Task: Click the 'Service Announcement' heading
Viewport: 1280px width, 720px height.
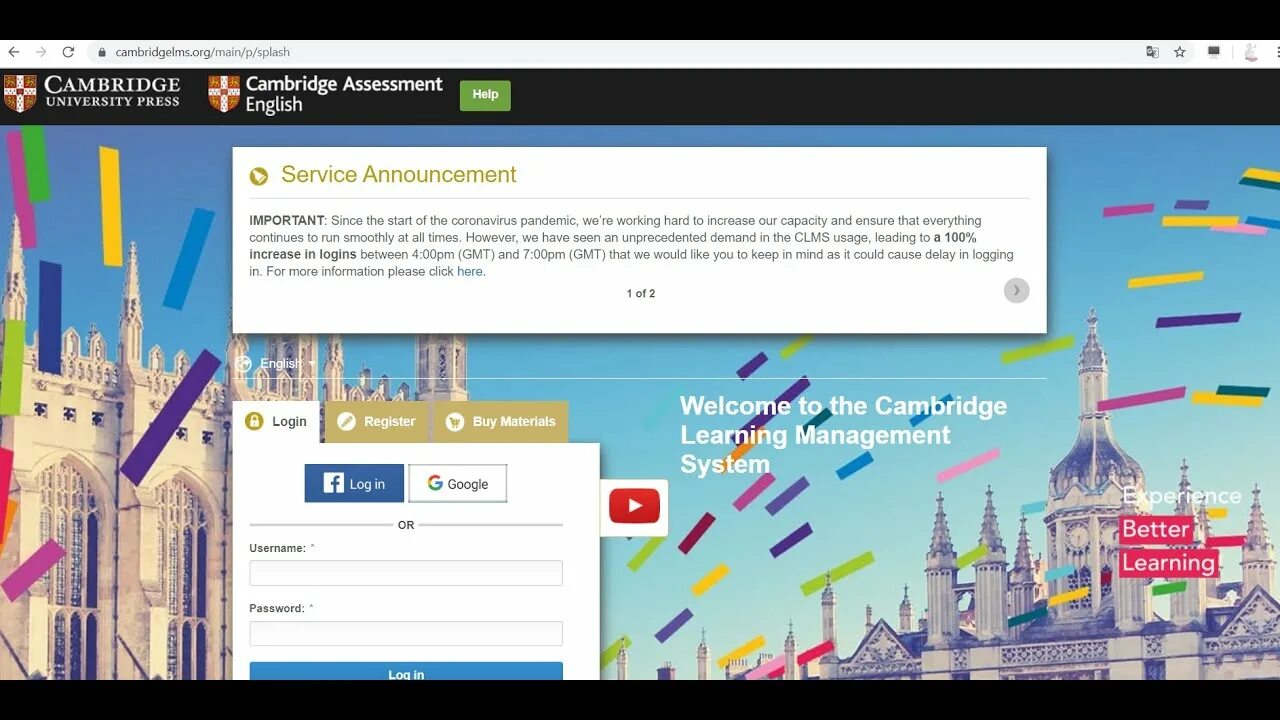Action: click(399, 175)
